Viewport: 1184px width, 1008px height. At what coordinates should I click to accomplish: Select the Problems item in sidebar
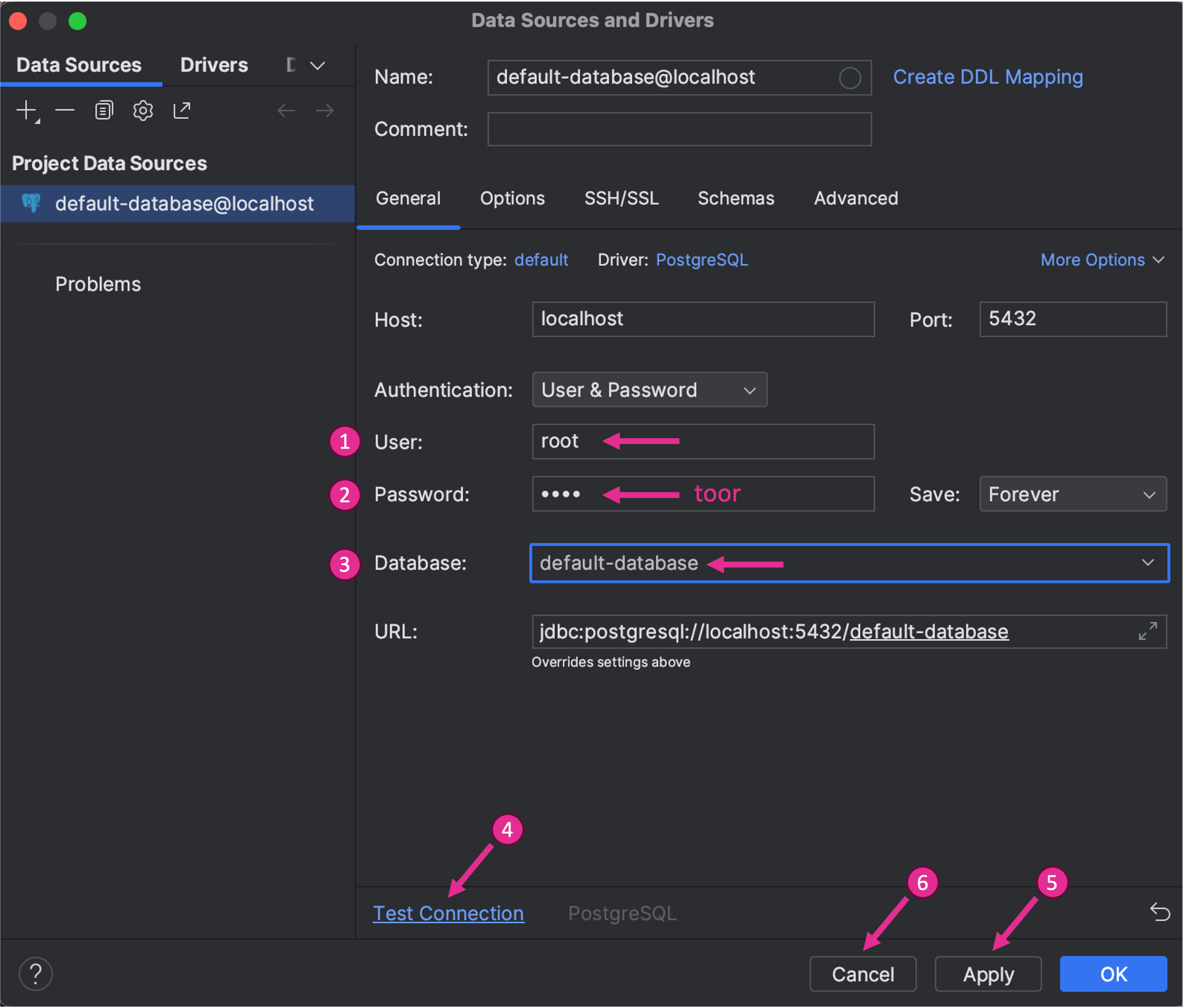coord(98,284)
